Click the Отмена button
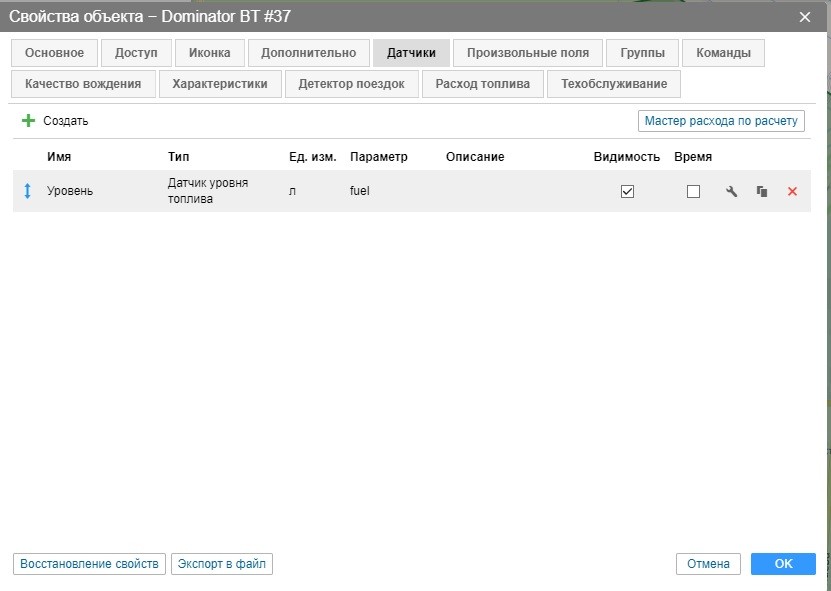The width and height of the screenshot is (831, 591). coord(708,564)
